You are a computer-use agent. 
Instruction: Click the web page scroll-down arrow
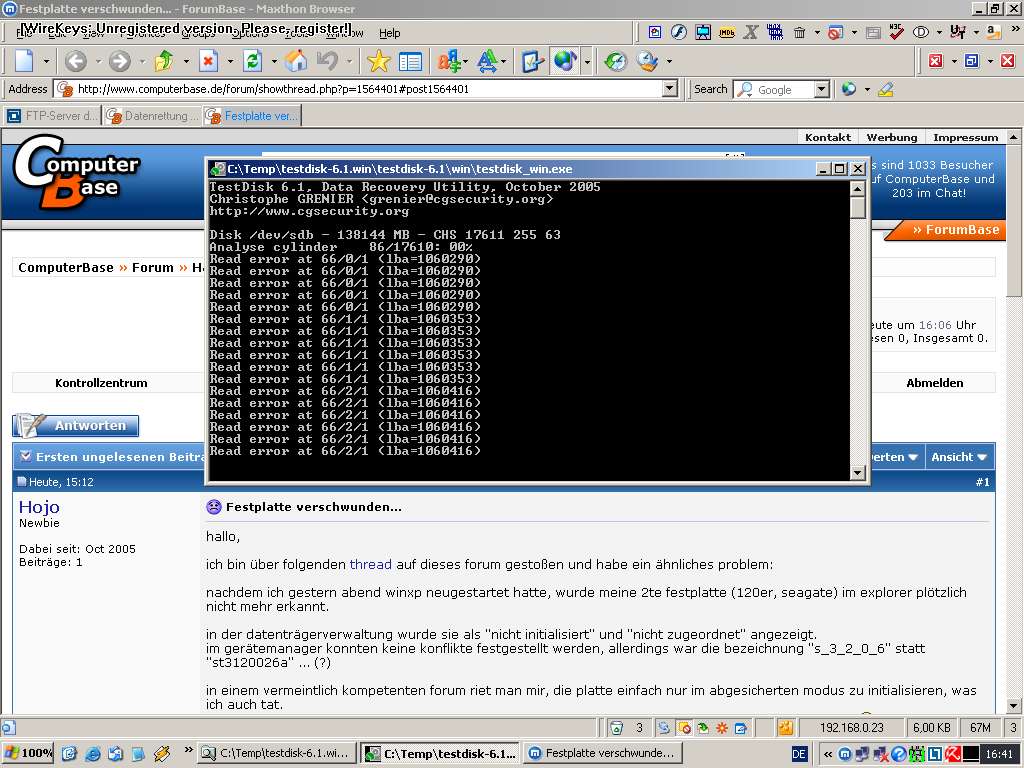click(1014, 705)
